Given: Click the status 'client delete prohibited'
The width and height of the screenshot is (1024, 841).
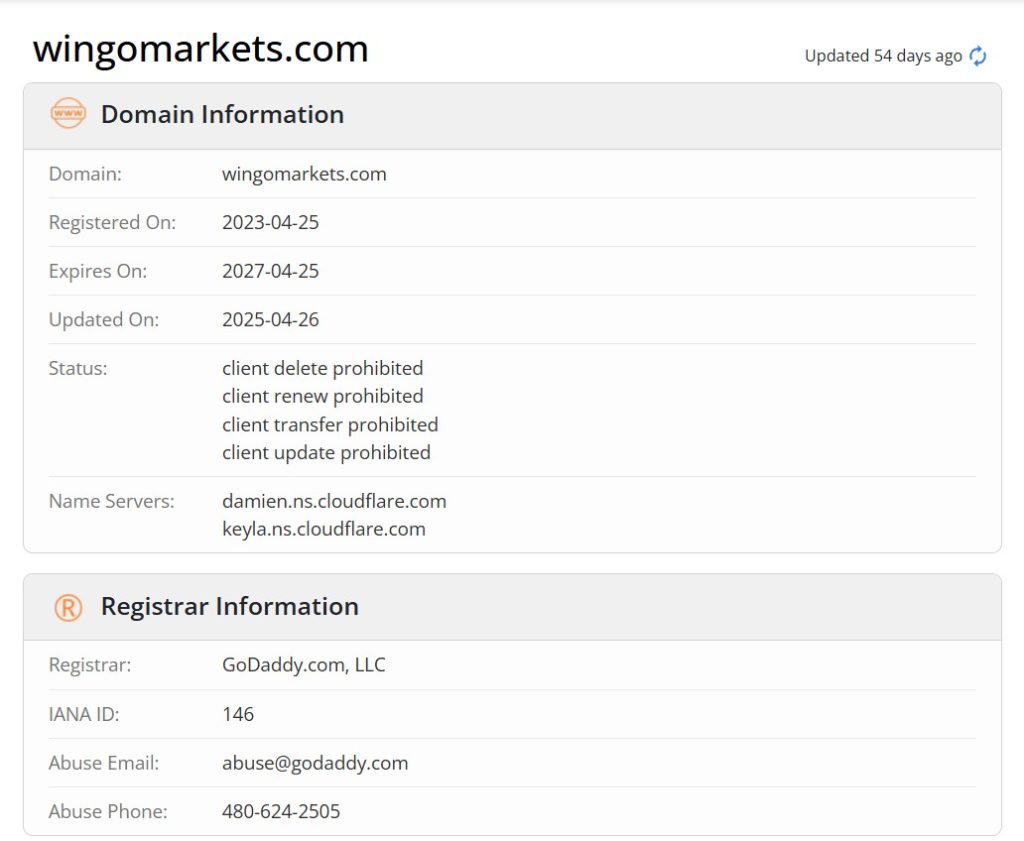Looking at the screenshot, I should (x=323, y=368).
